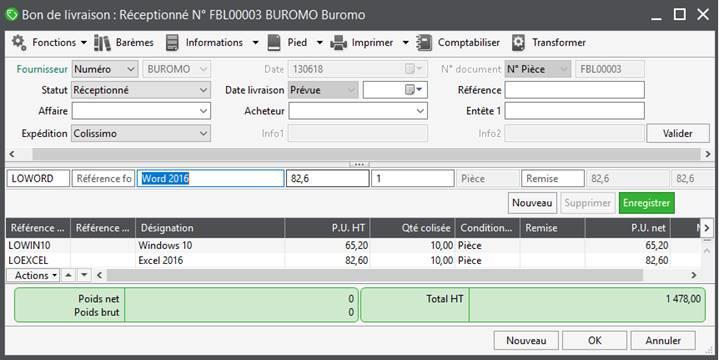Click the Qté colisée column header
Image resolution: width=719 pixels, height=360 pixels.
coord(413,228)
